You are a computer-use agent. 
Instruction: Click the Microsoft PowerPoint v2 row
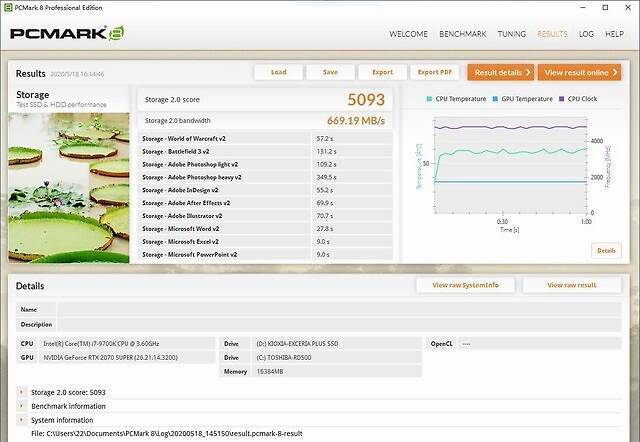tap(266, 254)
